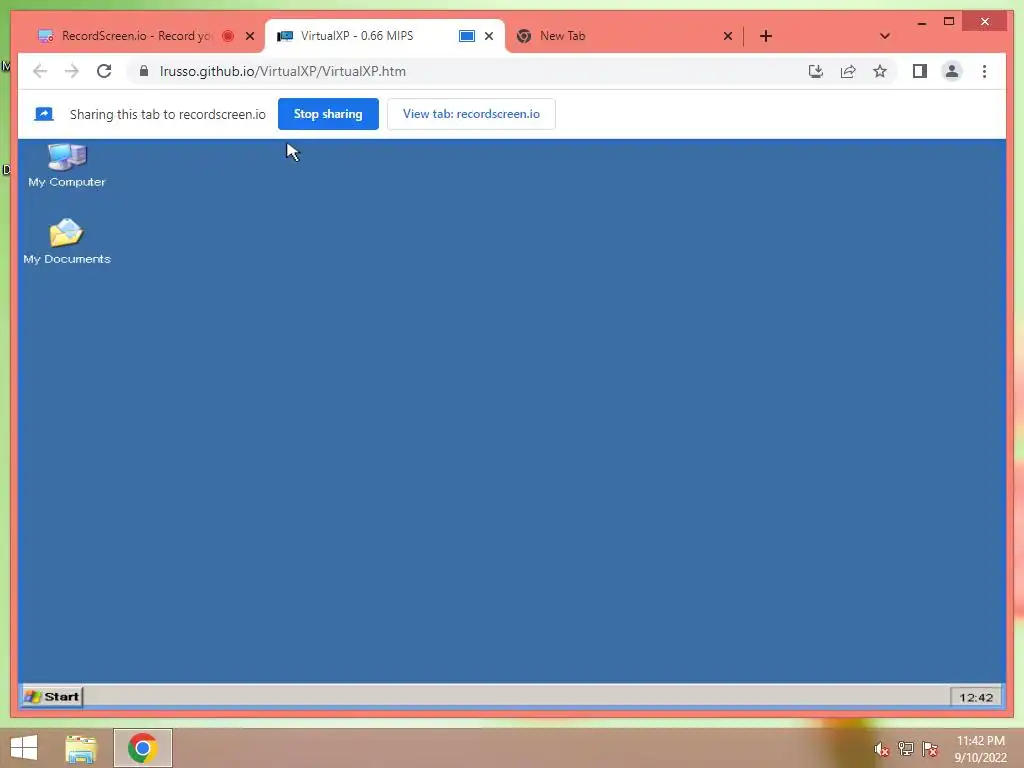Bookmark this page with star icon
The image size is (1024, 768).
coord(880,71)
